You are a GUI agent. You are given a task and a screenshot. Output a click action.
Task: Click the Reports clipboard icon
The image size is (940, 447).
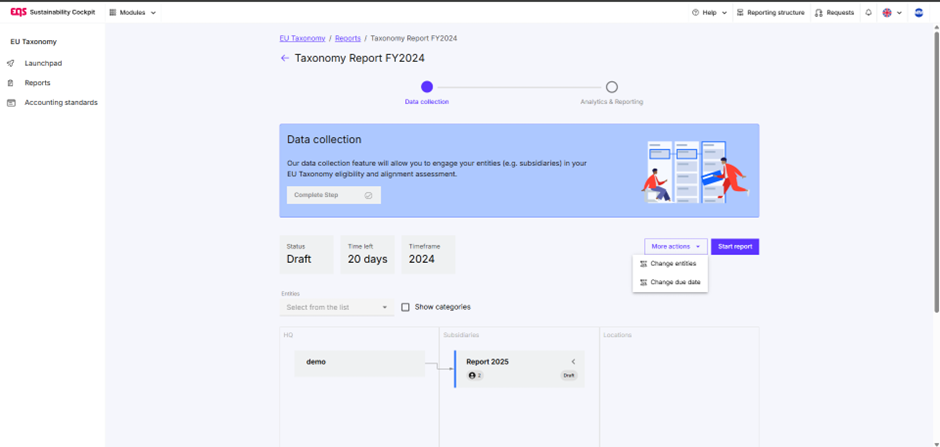pyautogui.click(x=10, y=83)
